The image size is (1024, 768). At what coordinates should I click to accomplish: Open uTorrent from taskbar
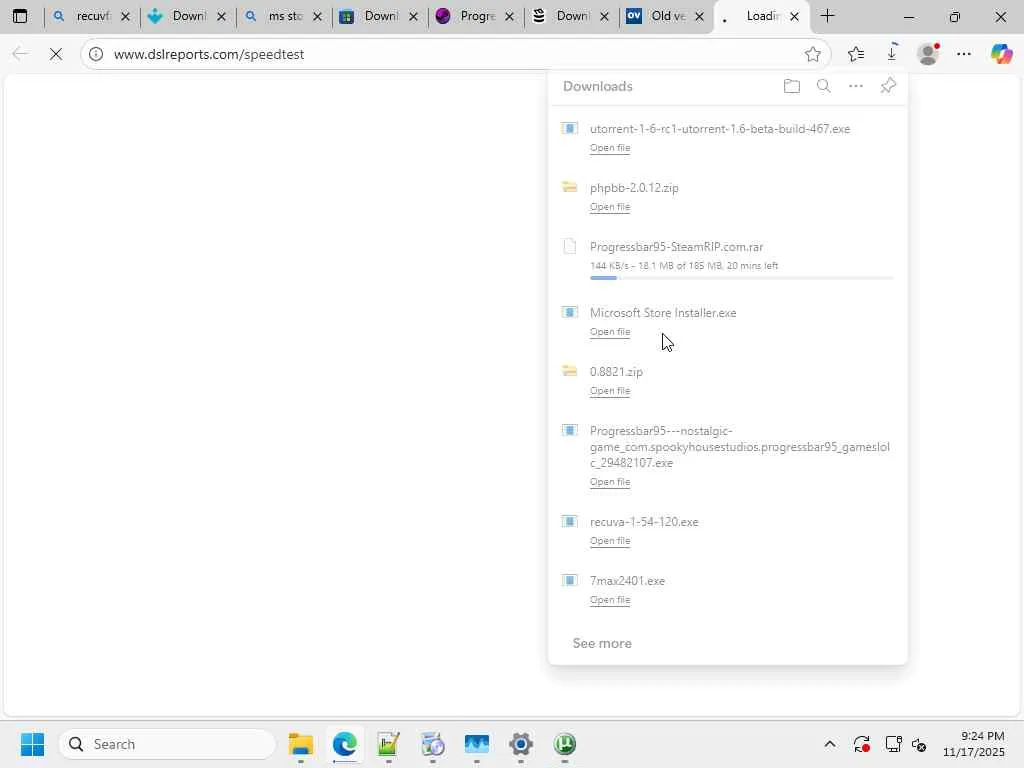(x=564, y=744)
